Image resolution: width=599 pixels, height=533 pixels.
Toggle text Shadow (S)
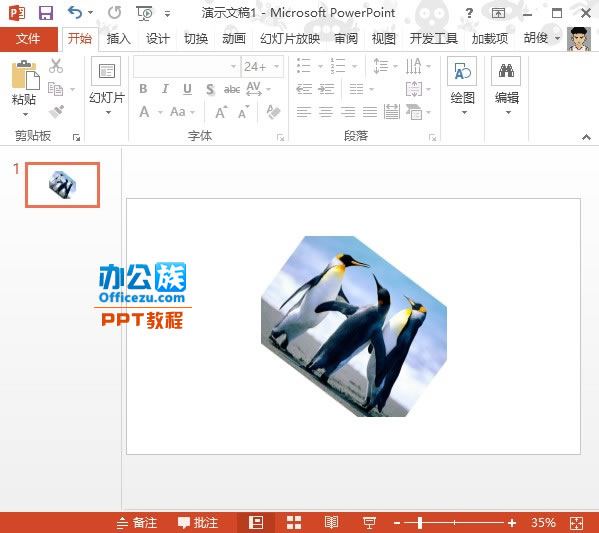[210, 89]
